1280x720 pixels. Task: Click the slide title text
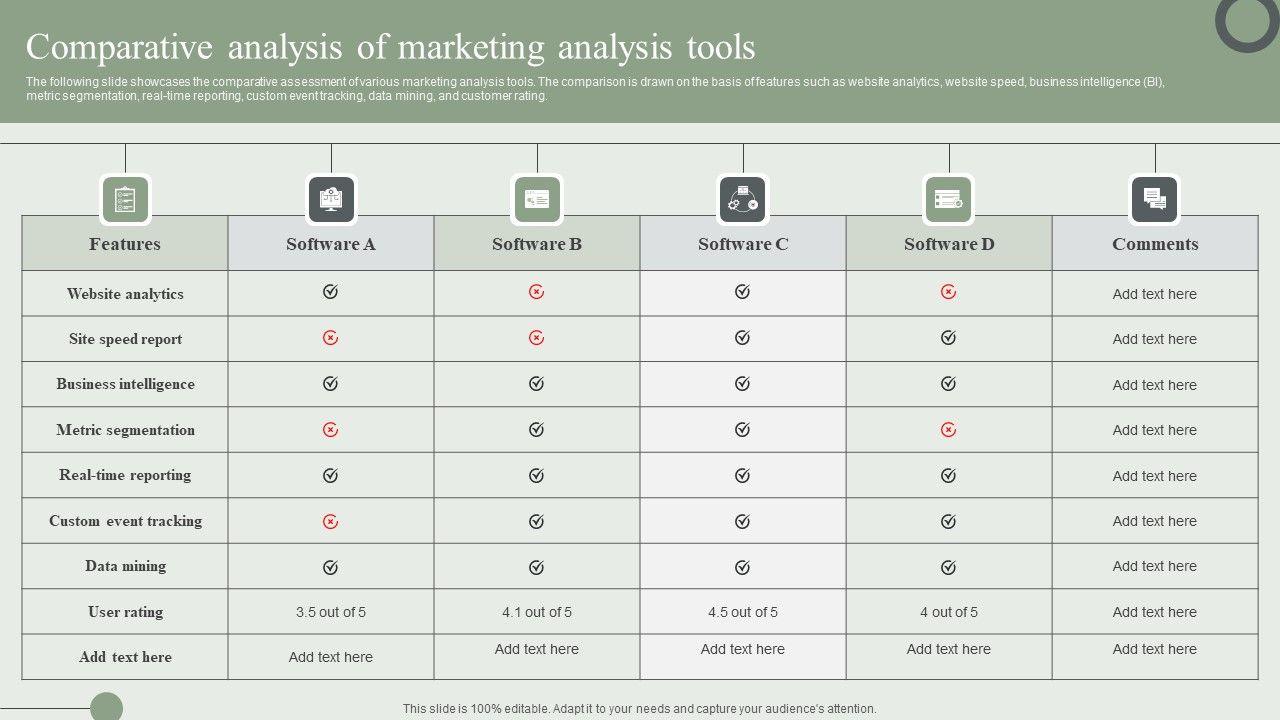(391, 48)
